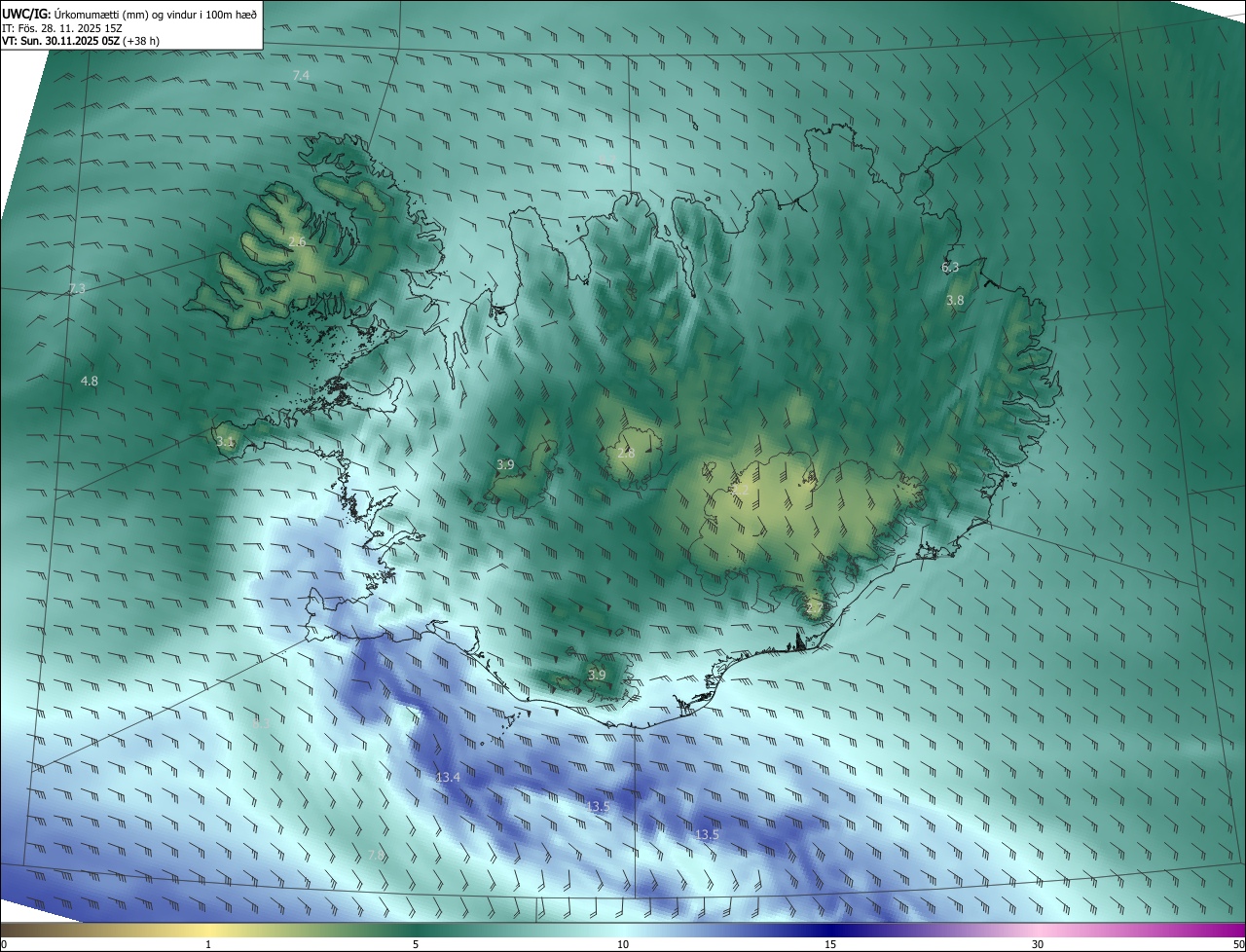This screenshot has width=1246, height=952.
Task: Click the '1' tick on the color scale
Action: pos(208,945)
